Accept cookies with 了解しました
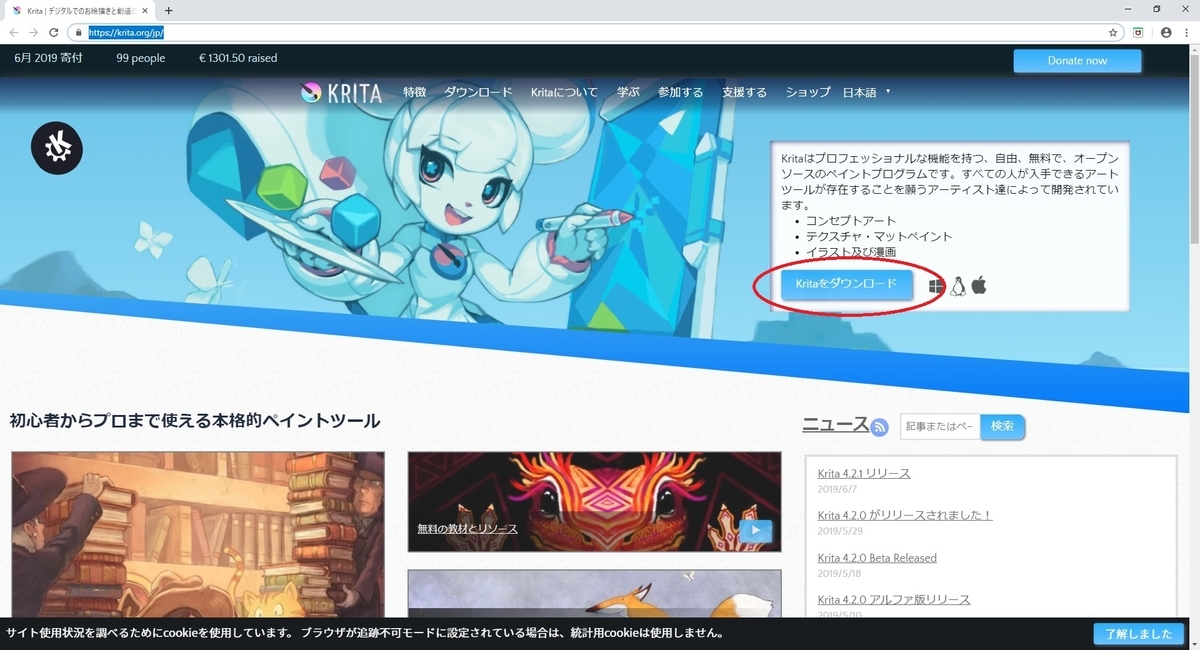This screenshot has height=650, width=1200. pos(1139,634)
